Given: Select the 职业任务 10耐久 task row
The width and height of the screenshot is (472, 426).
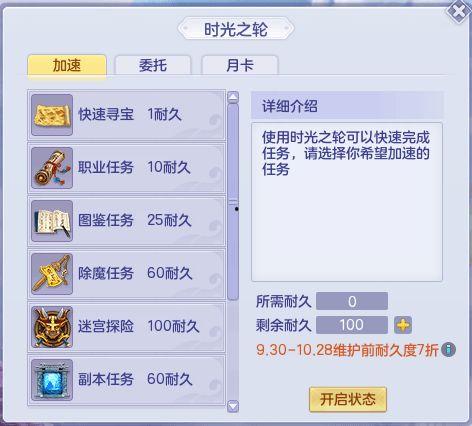Looking at the screenshot, I should pos(126,168).
